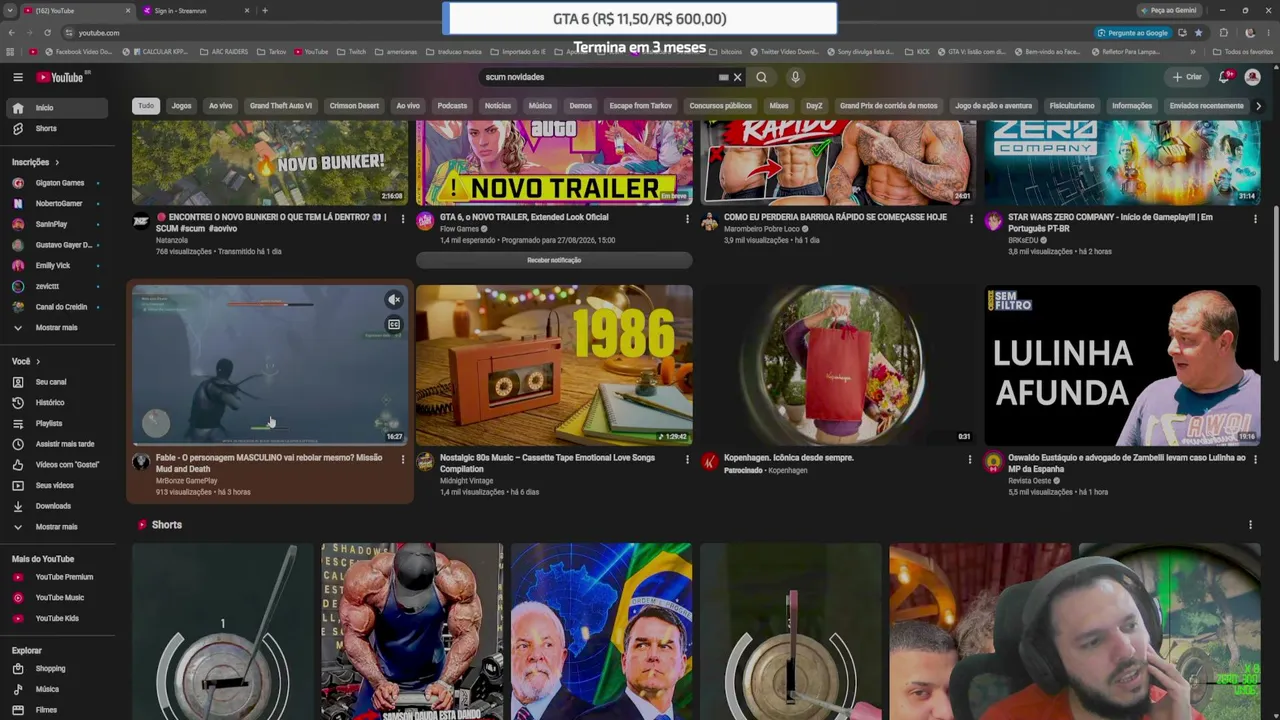
Task: Click the search magnifier button
Action: (762, 77)
